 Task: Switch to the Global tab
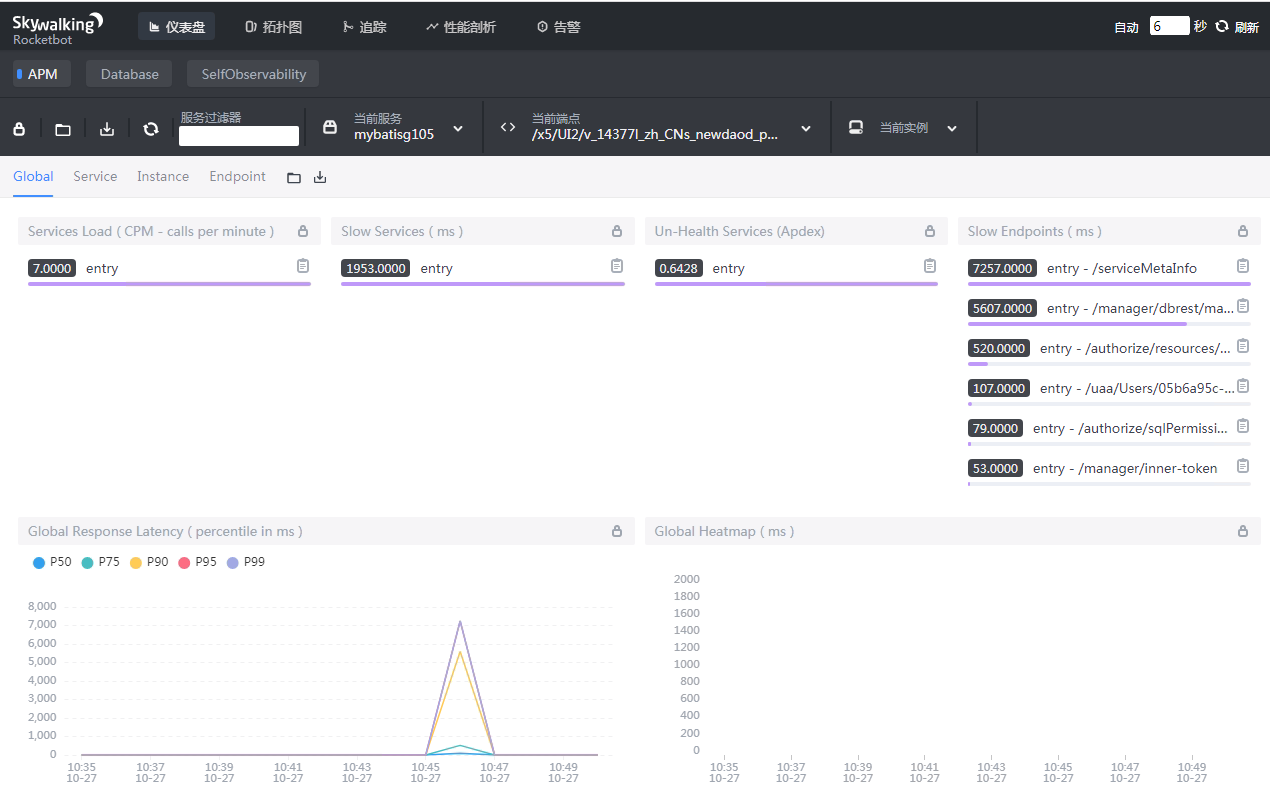(x=33, y=176)
